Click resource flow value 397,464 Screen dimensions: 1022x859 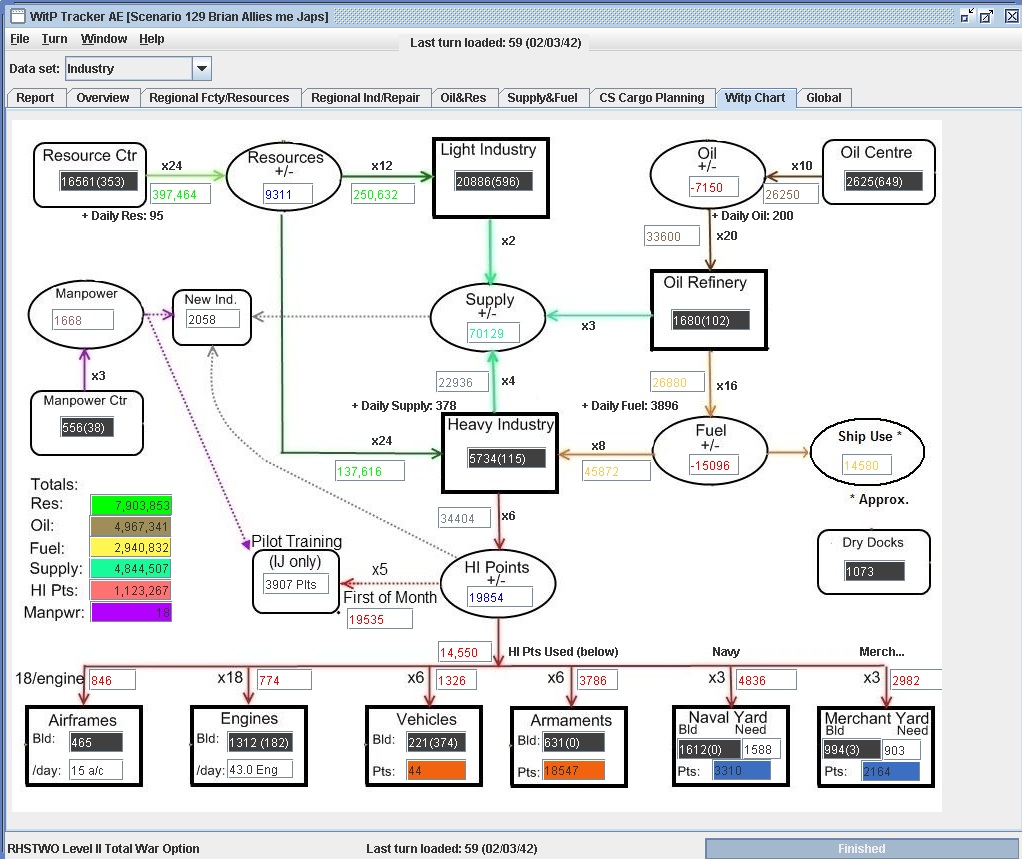coord(181,194)
